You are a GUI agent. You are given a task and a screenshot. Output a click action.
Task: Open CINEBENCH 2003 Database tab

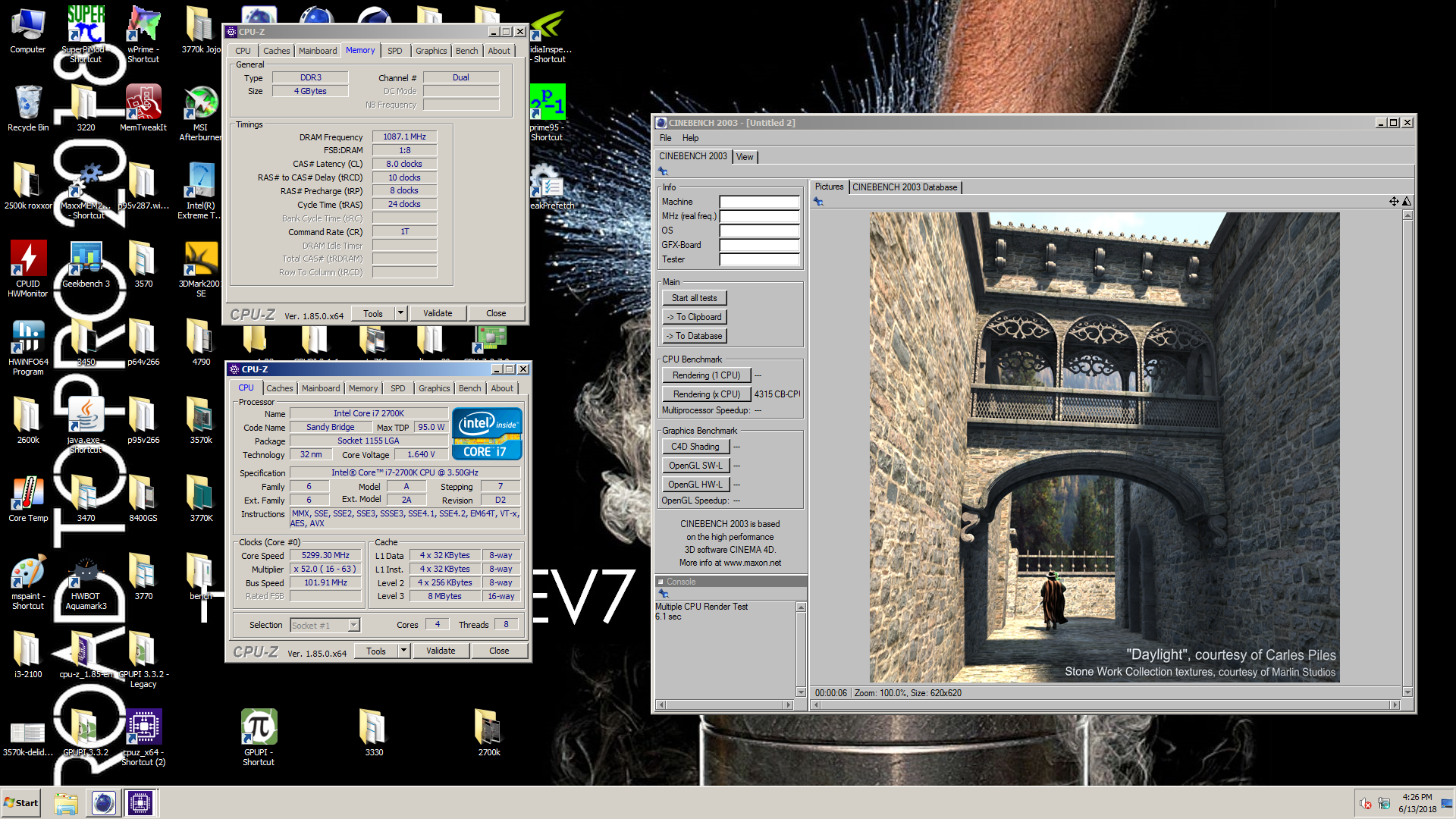pyautogui.click(x=905, y=187)
